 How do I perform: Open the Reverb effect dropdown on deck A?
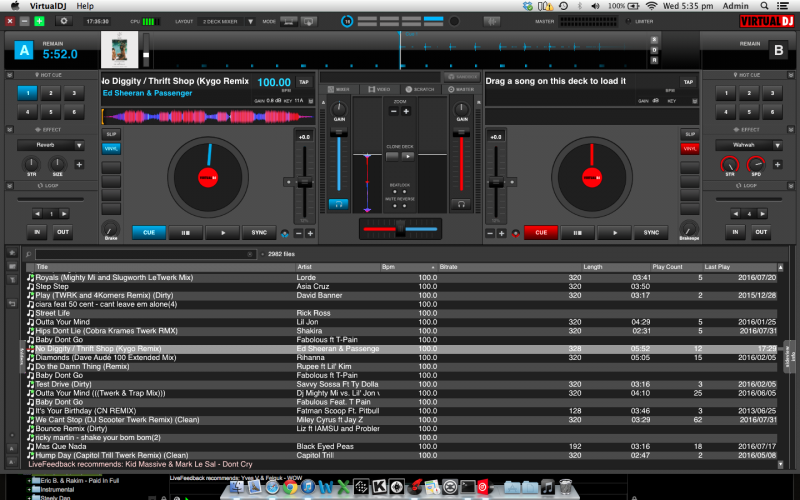(79, 145)
